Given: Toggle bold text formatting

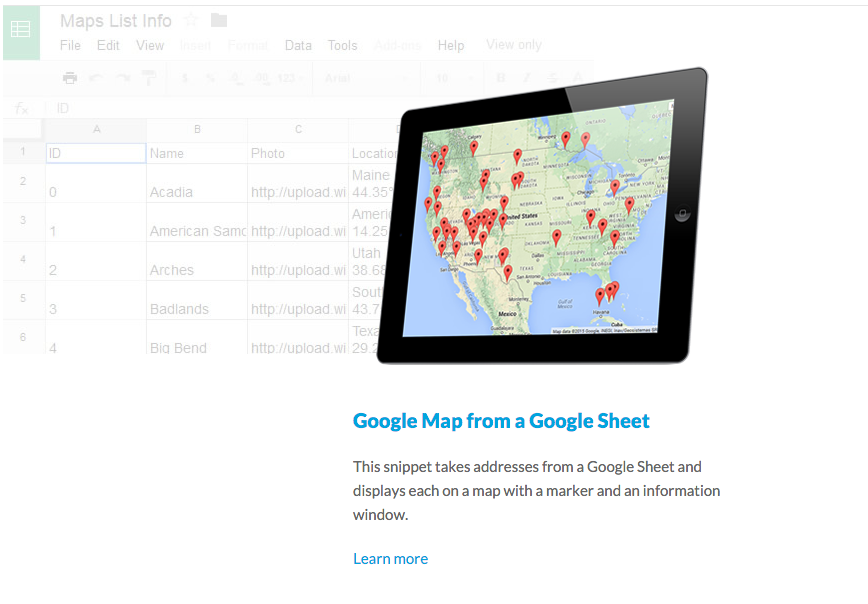Looking at the screenshot, I should coord(499,77).
